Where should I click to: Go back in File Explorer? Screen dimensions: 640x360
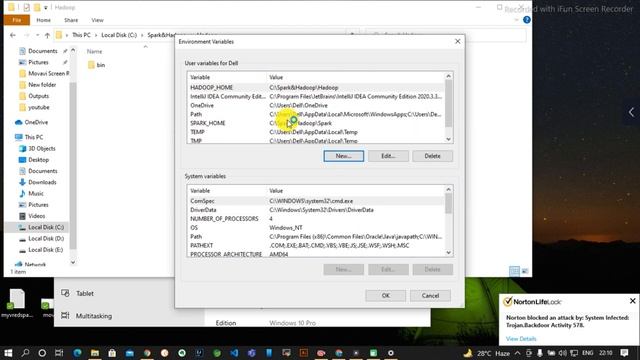pyautogui.click(x=13, y=35)
